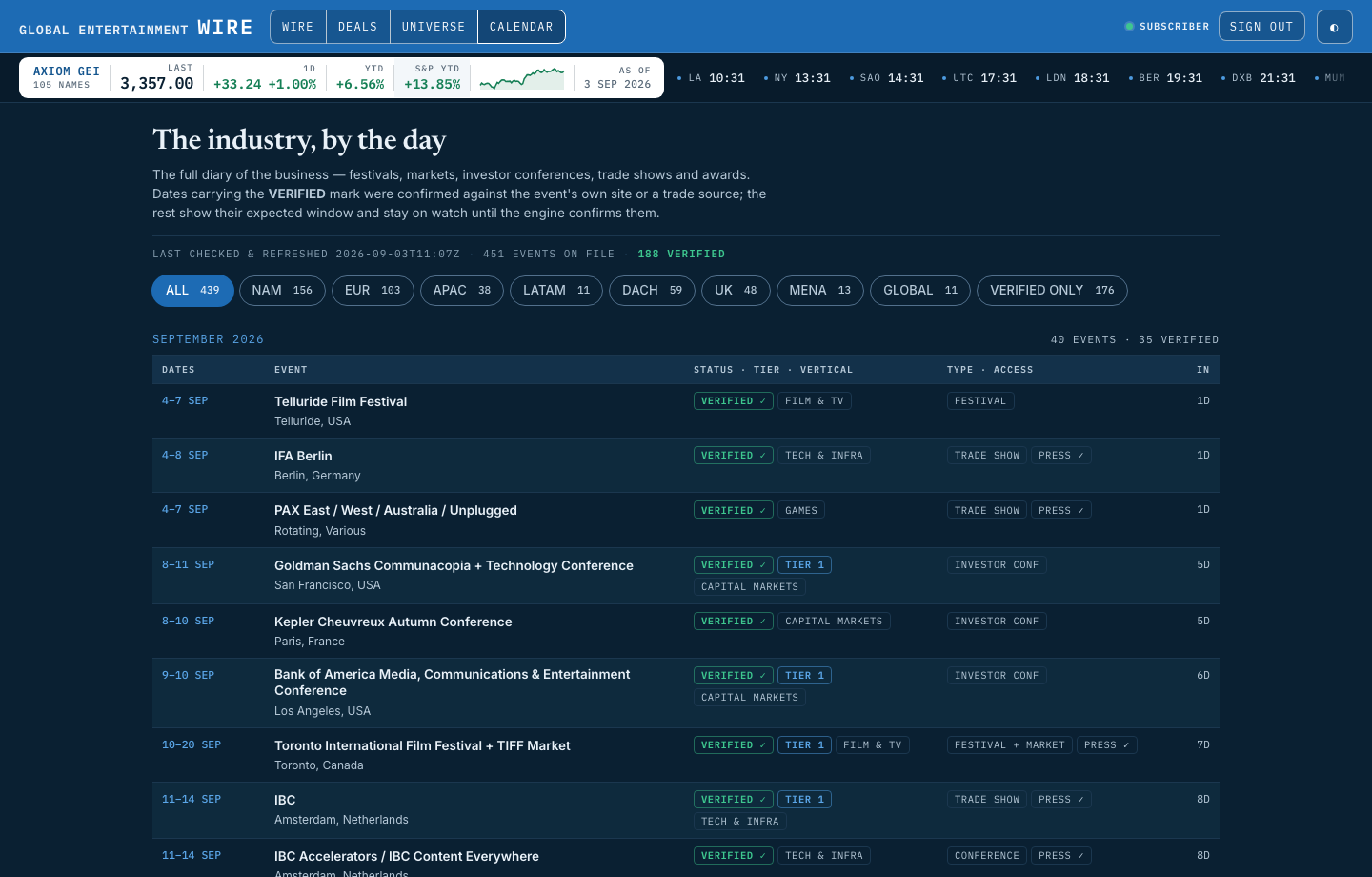This screenshot has width=1372, height=877.
Task: Open the Axiom GEI index sparkline chart
Action: [x=522, y=78]
